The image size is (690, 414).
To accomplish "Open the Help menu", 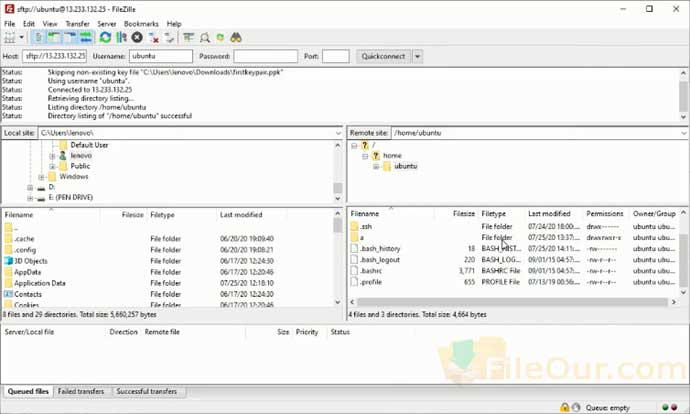I will [x=174, y=24].
